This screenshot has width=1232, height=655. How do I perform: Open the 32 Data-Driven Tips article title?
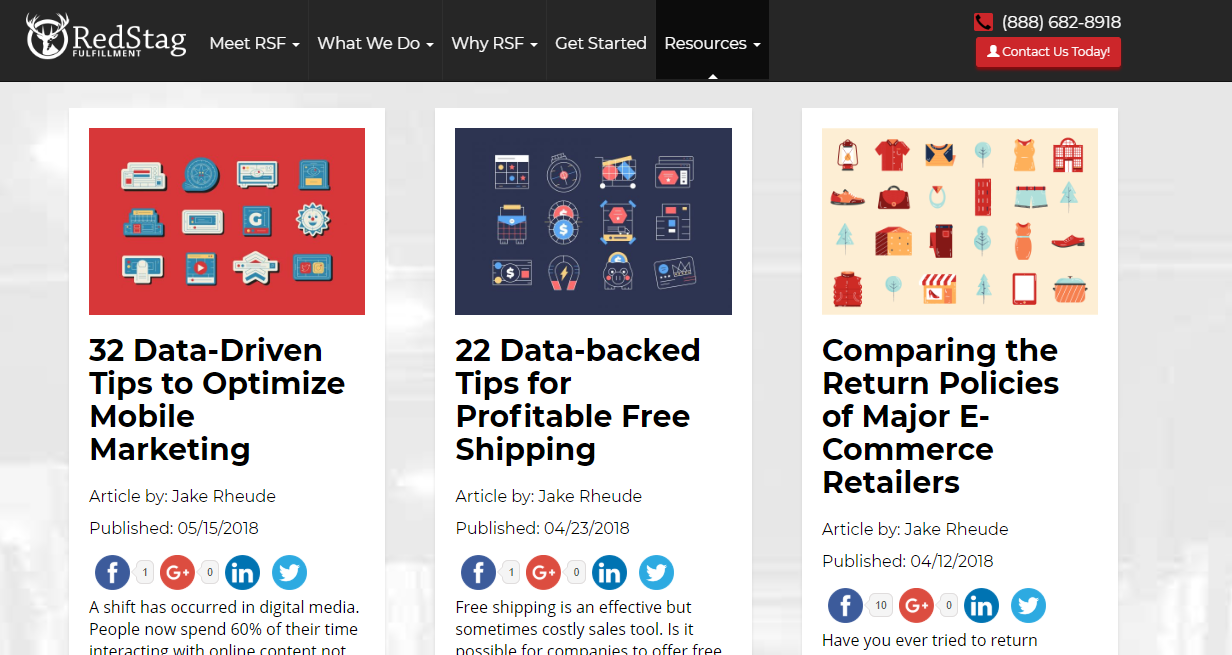point(217,399)
